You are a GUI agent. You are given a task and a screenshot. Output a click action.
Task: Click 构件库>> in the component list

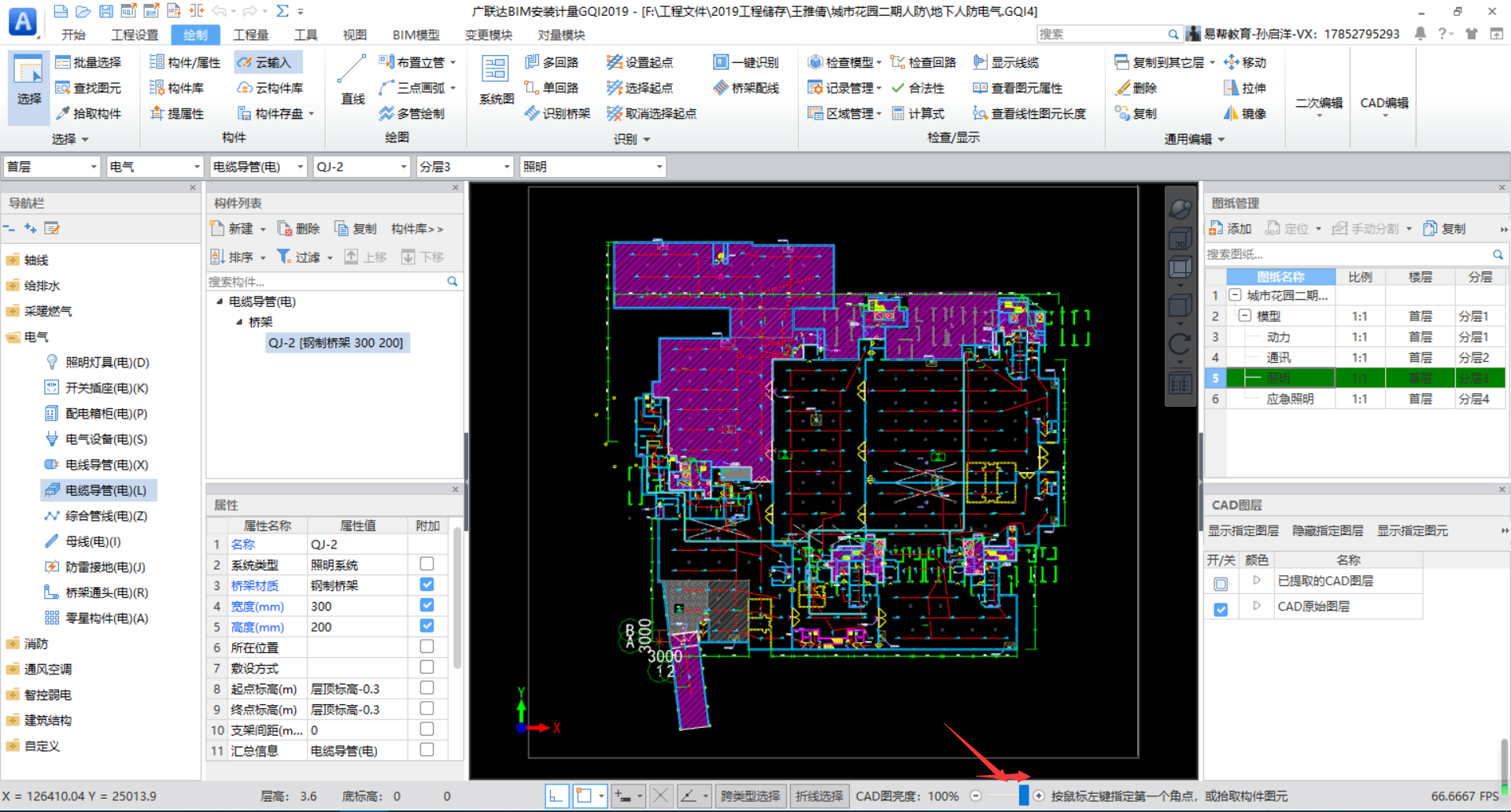pyautogui.click(x=417, y=228)
